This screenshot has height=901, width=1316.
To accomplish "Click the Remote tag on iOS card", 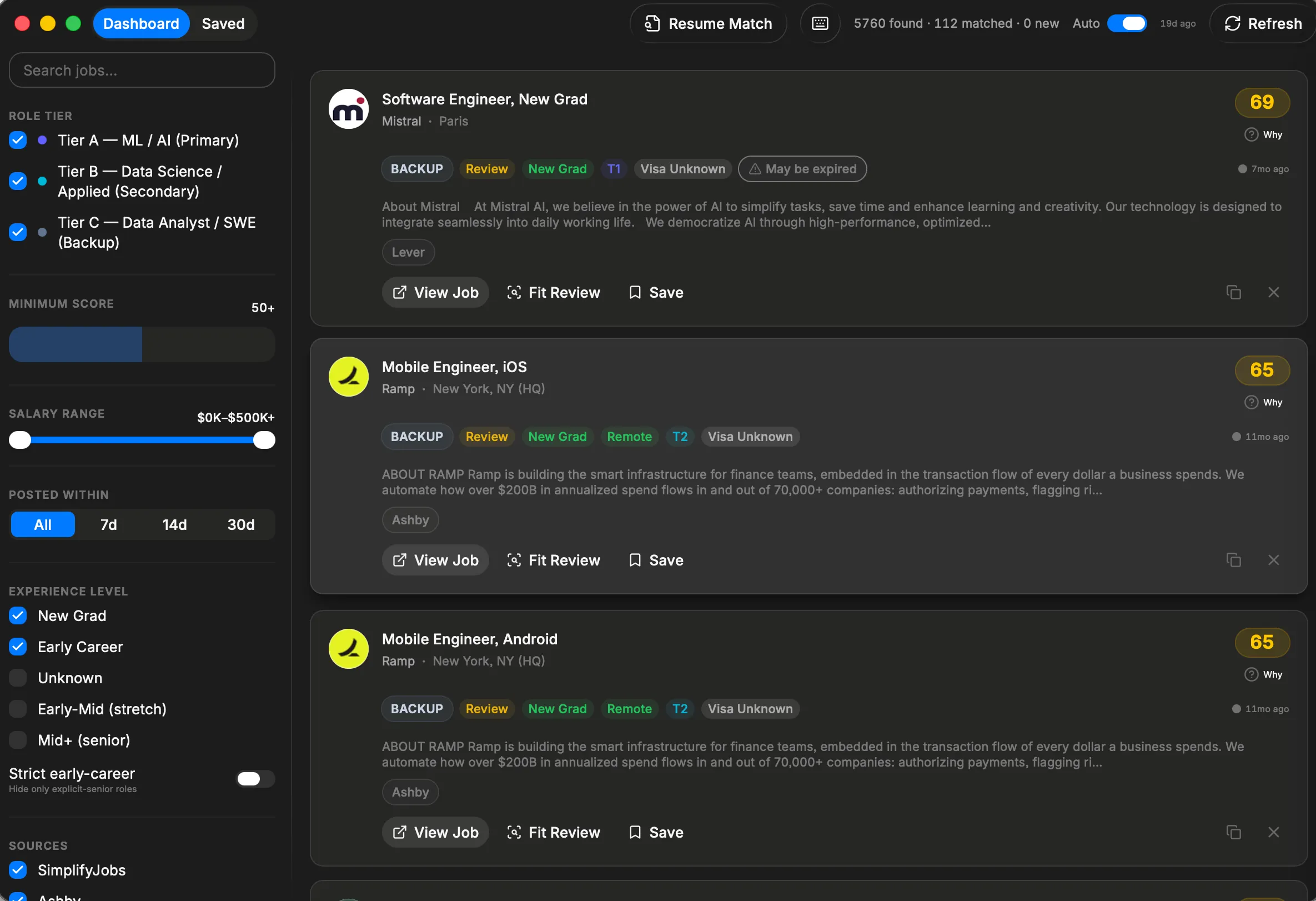I will click(629, 437).
